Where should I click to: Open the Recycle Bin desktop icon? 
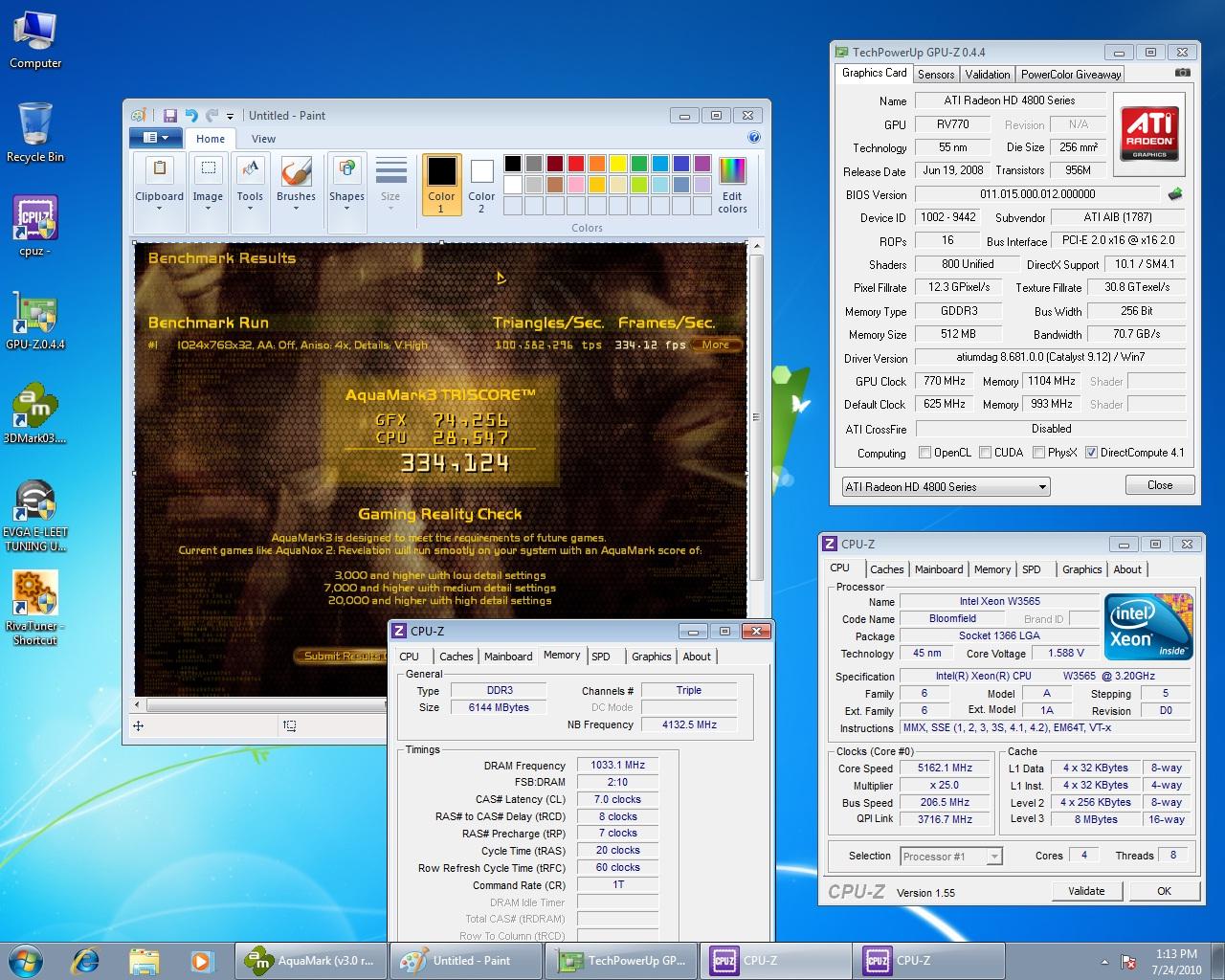[35, 132]
